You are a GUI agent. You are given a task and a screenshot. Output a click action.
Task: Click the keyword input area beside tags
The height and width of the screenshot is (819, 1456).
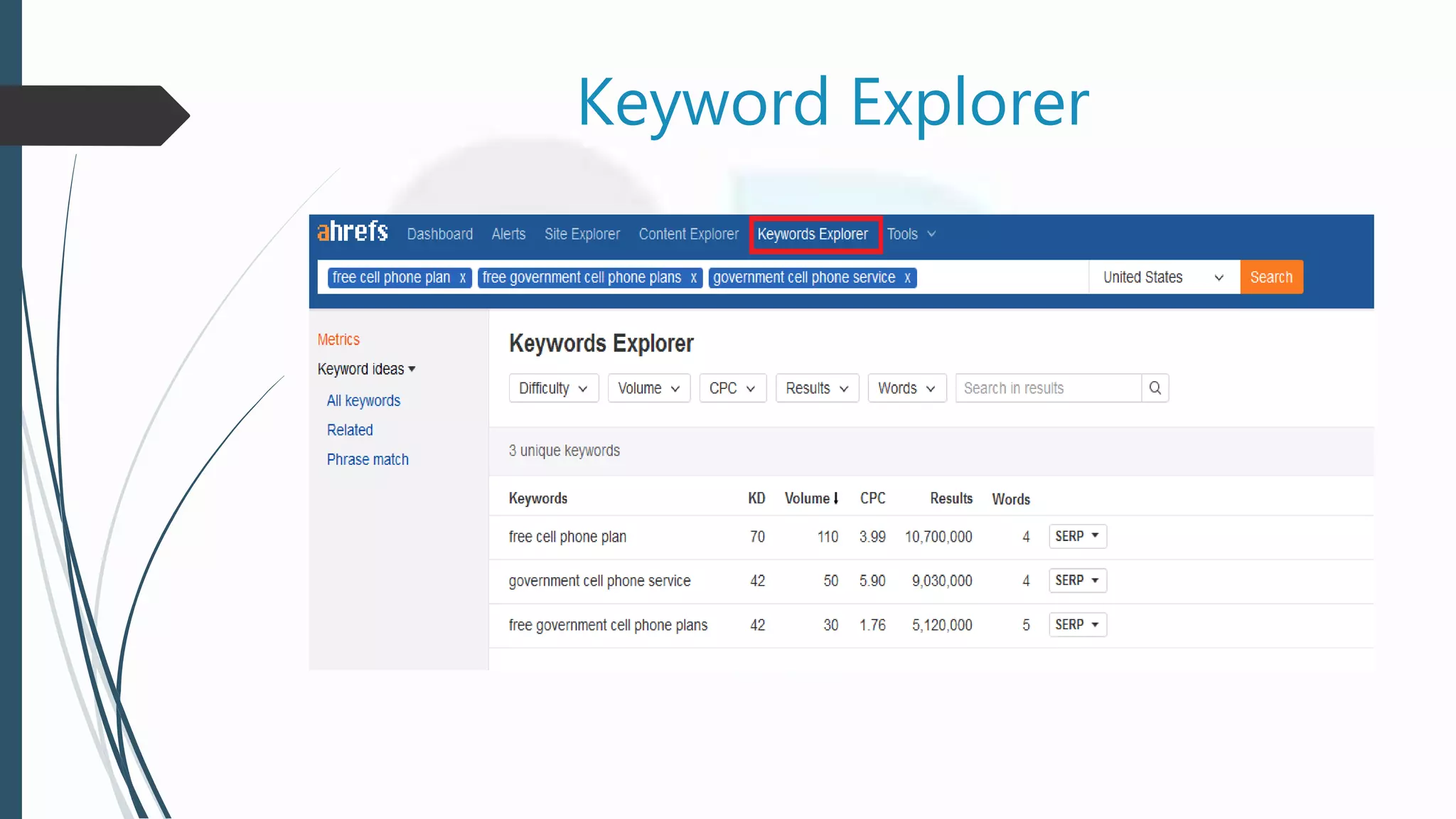click(1001, 277)
